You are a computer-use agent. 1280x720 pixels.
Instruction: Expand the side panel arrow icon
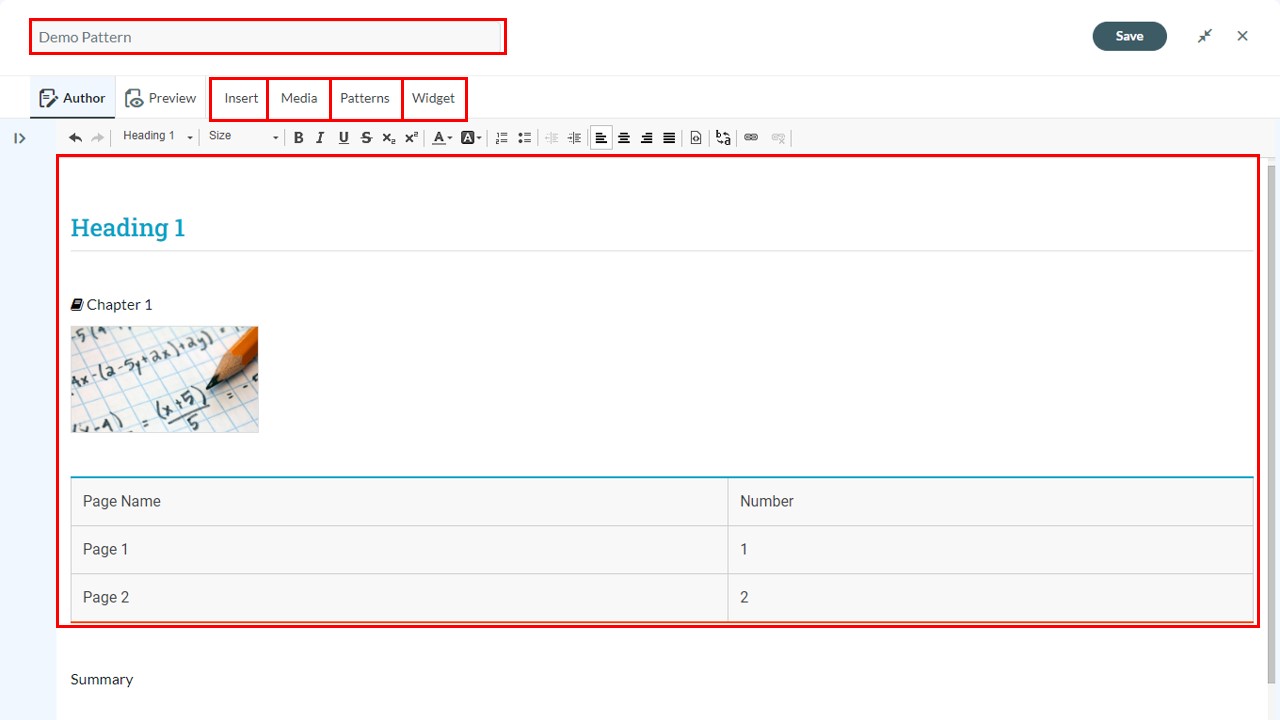coord(19,139)
